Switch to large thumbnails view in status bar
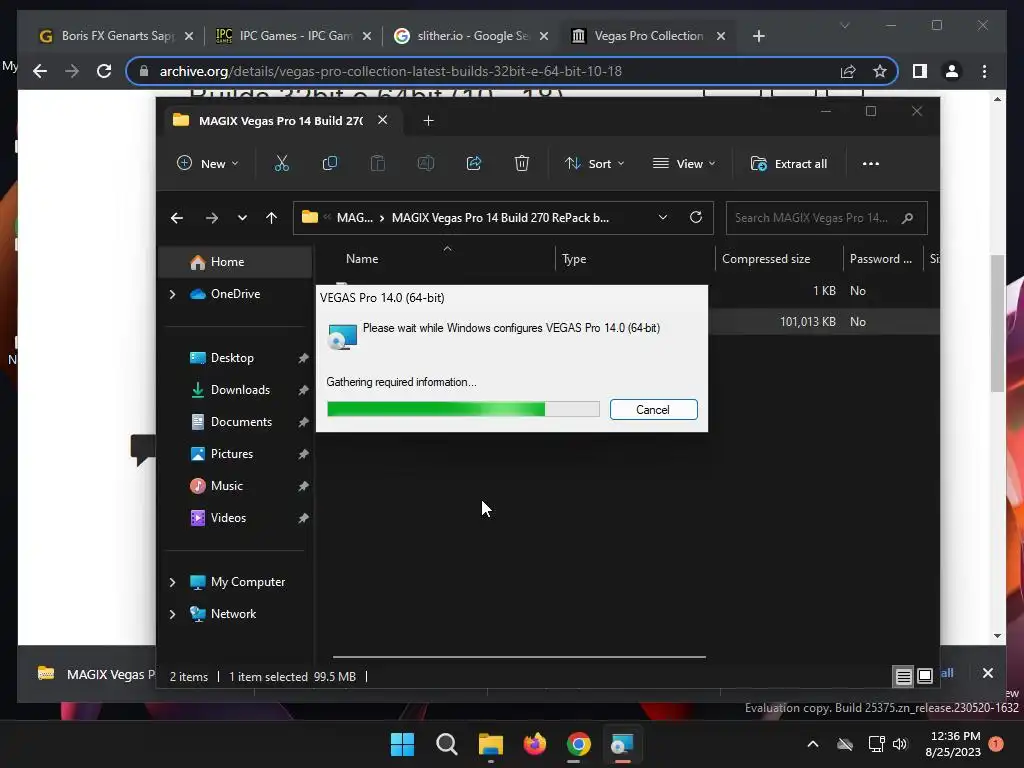Viewport: 1024px width, 768px height. click(x=925, y=677)
